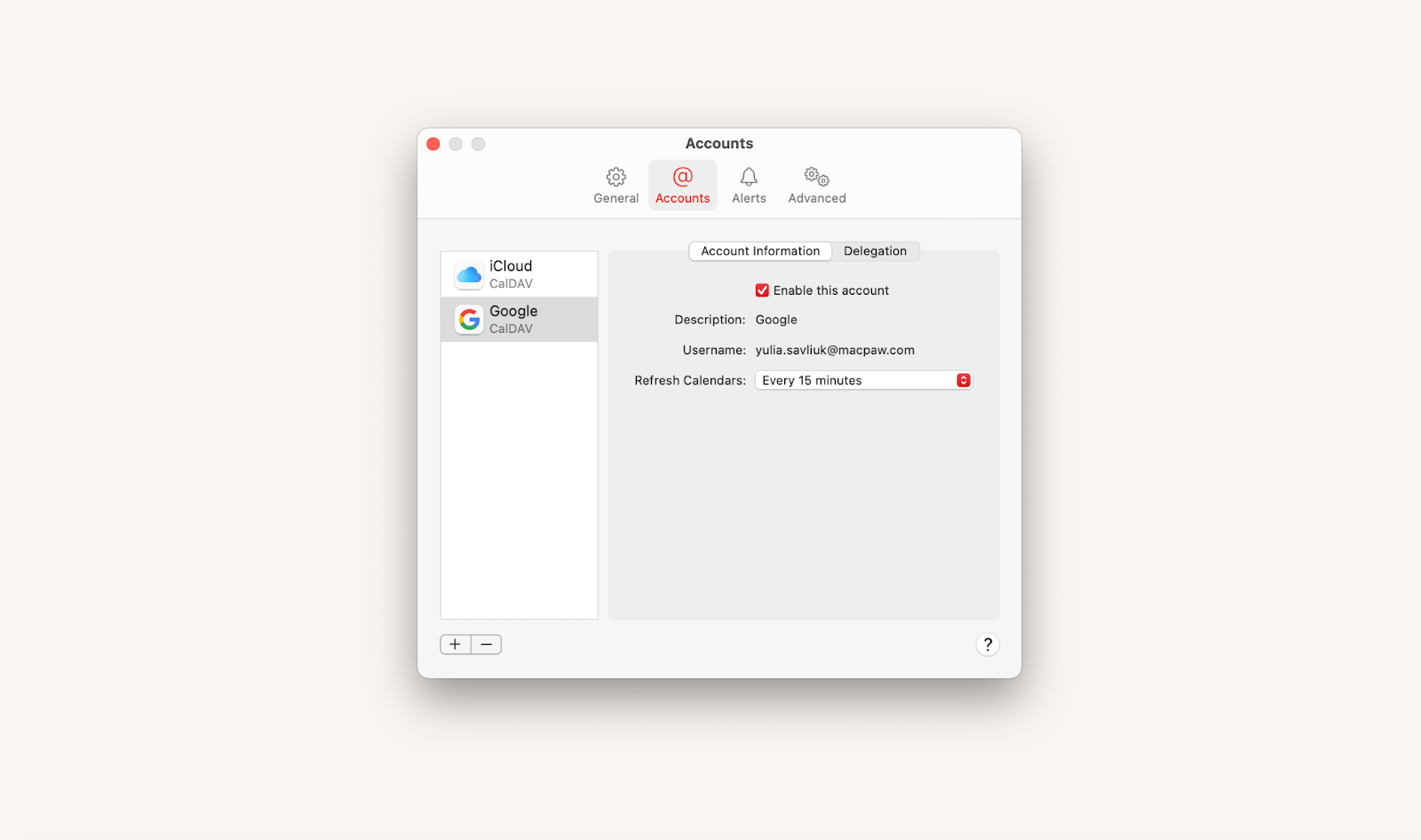Viewport: 1421px width, 840px height.
Task: Click the Description field showing Google
Action: click(x=776, y=320)
